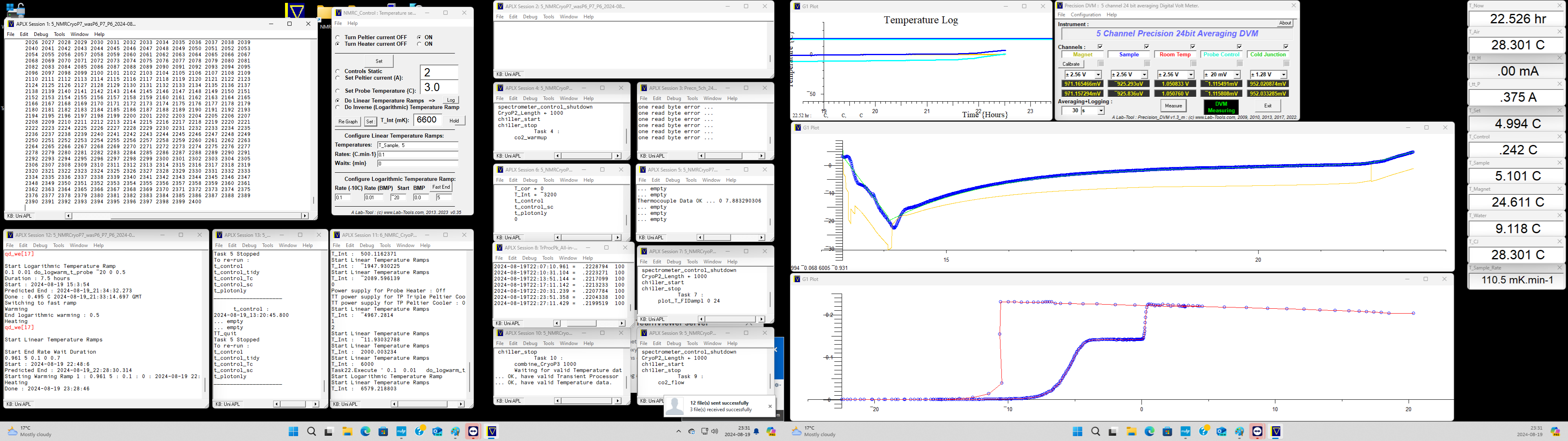Click the APLX Session 10 title bar icon
This screenshot has height=441, width=1568.
click(x=500, y=333)
